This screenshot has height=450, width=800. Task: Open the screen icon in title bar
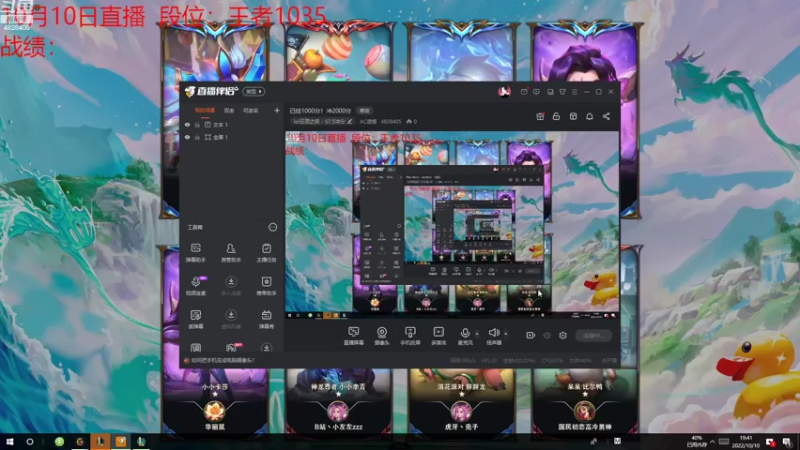point(550,92)
